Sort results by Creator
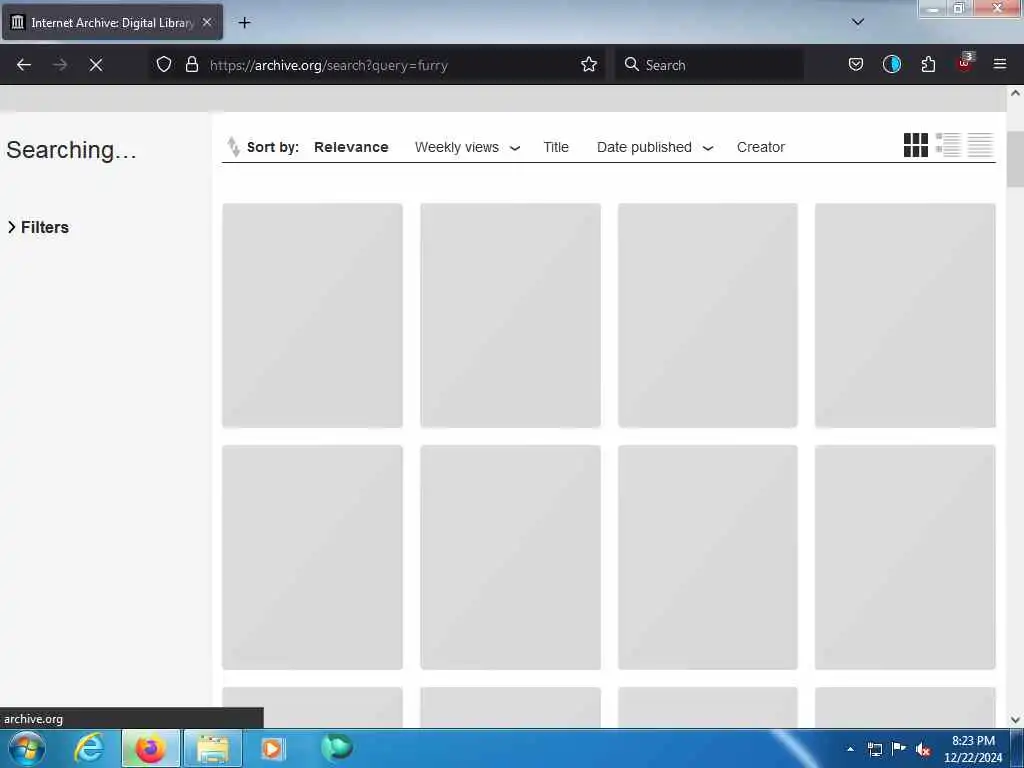This screenshot has height=768, width=1024. [761, 147]
